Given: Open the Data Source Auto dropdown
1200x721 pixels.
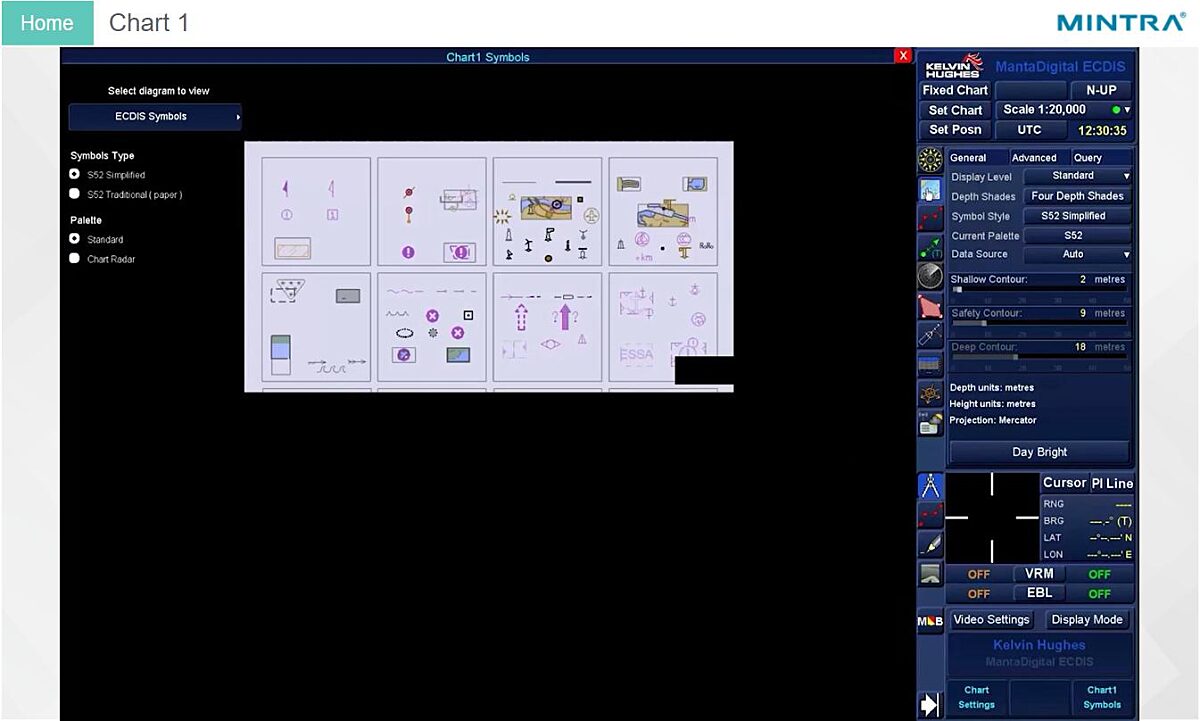Looking at the screenshot, I should pyautogui.click(x=1078, y=254).
